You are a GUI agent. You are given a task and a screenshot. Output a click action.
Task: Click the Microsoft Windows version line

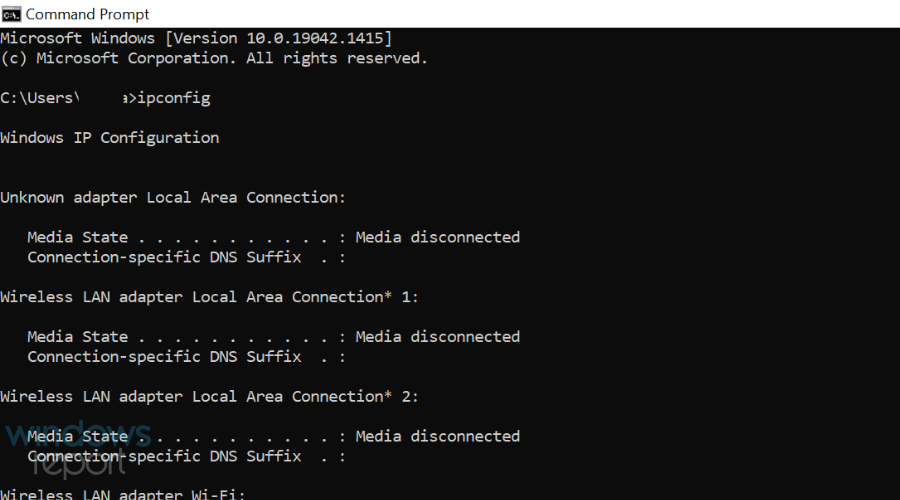196,38
